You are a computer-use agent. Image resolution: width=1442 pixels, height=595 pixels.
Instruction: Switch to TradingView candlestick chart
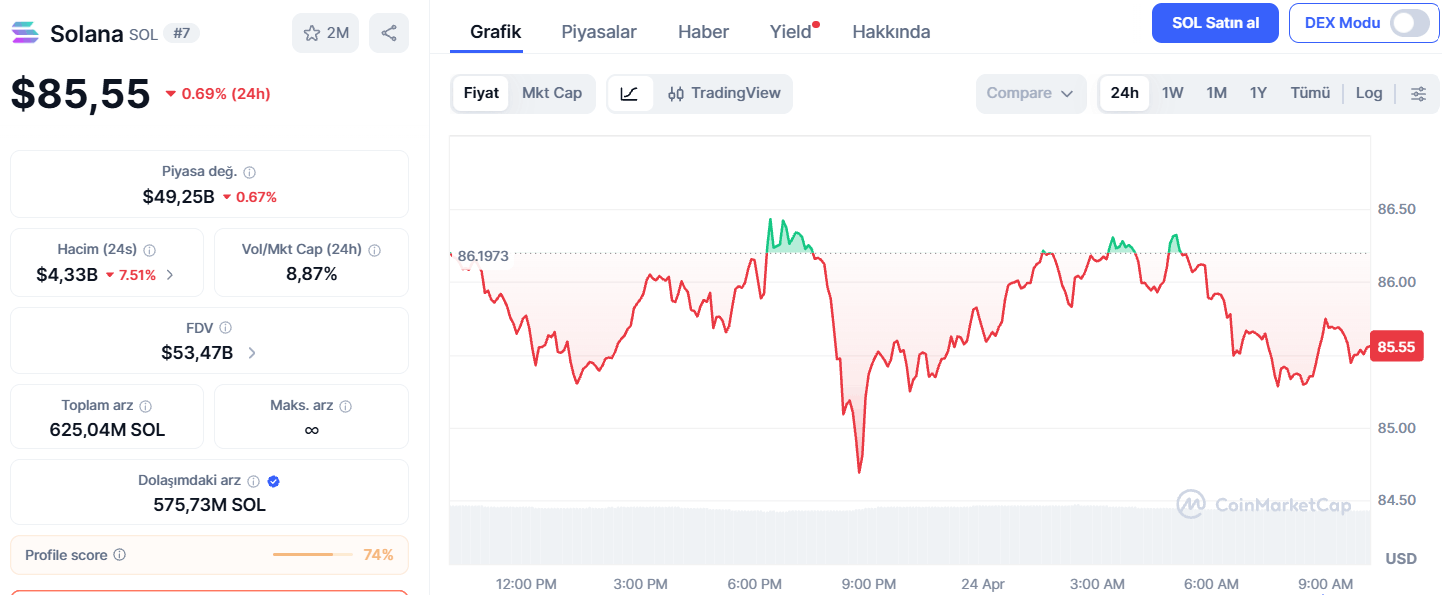724,93
